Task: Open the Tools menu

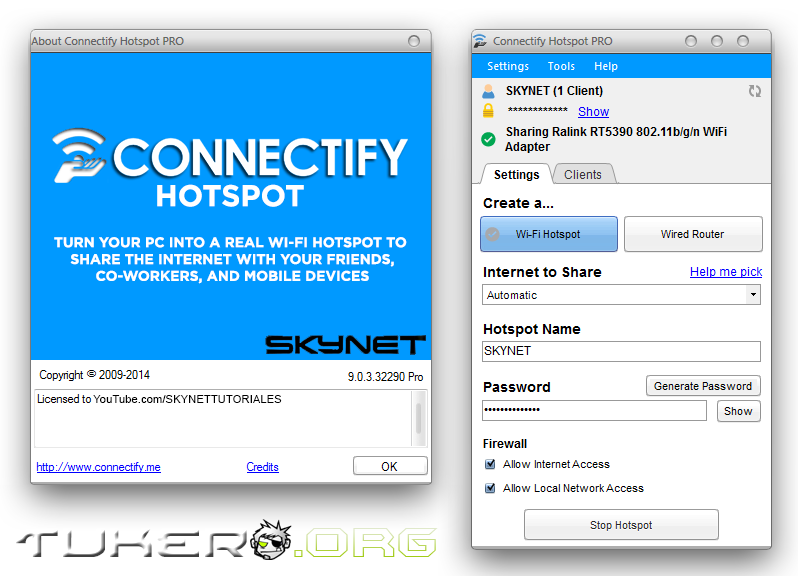Action: point(561,66)
